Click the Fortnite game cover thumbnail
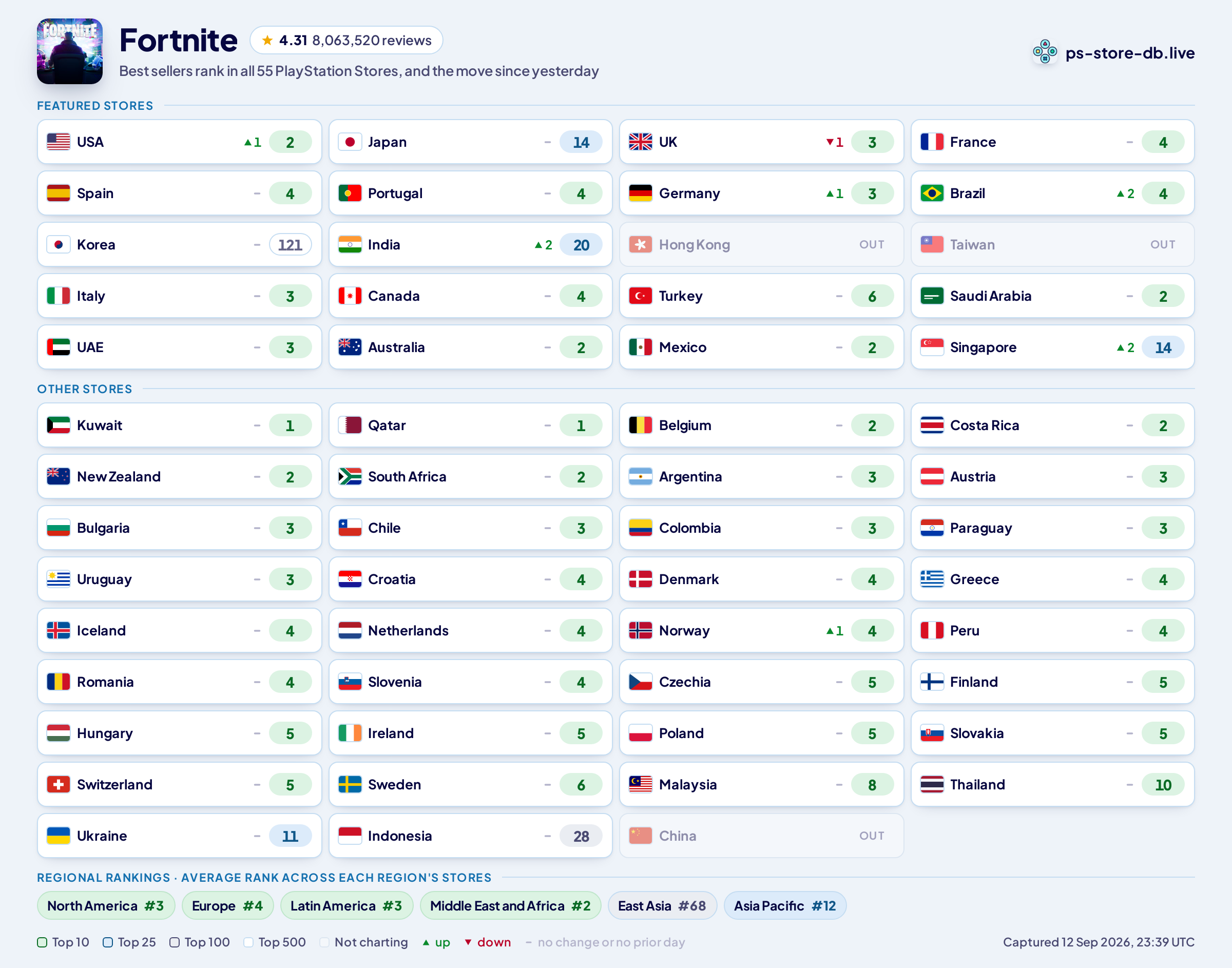Viewport: 1232px width, 968px height. (x=70, y=51)
